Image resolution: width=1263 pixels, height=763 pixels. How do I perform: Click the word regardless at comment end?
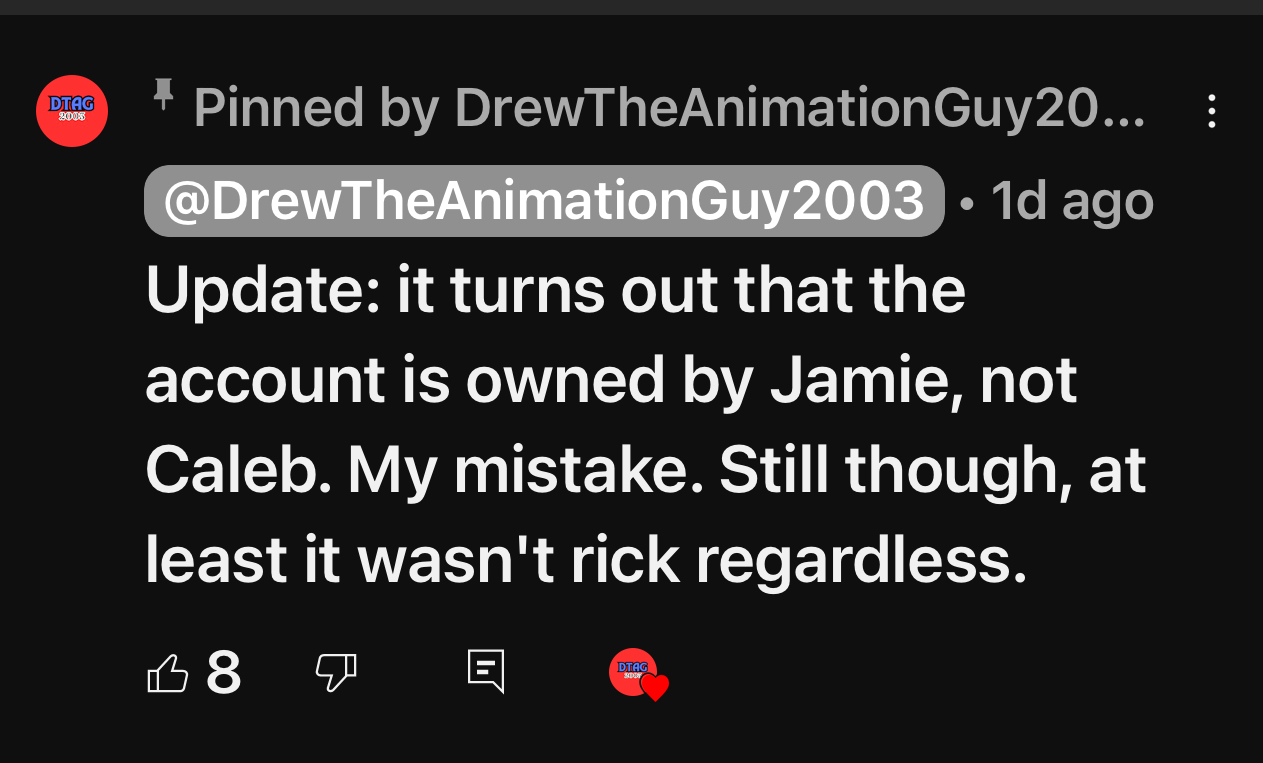point(860,561)
